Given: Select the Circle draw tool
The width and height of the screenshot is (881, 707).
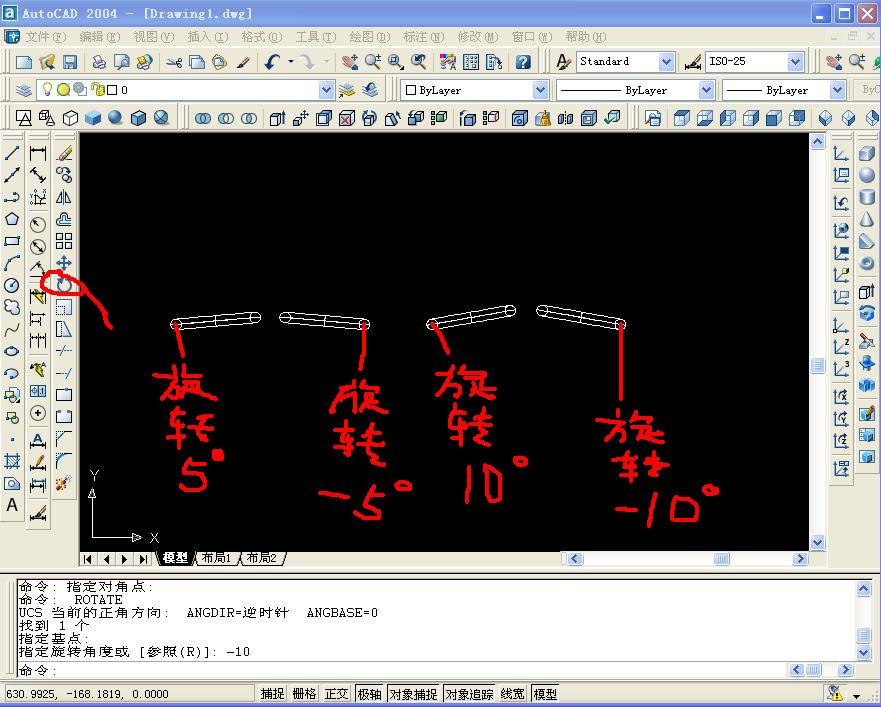Looking at the screenshot, I should click(x=12, y=285).
